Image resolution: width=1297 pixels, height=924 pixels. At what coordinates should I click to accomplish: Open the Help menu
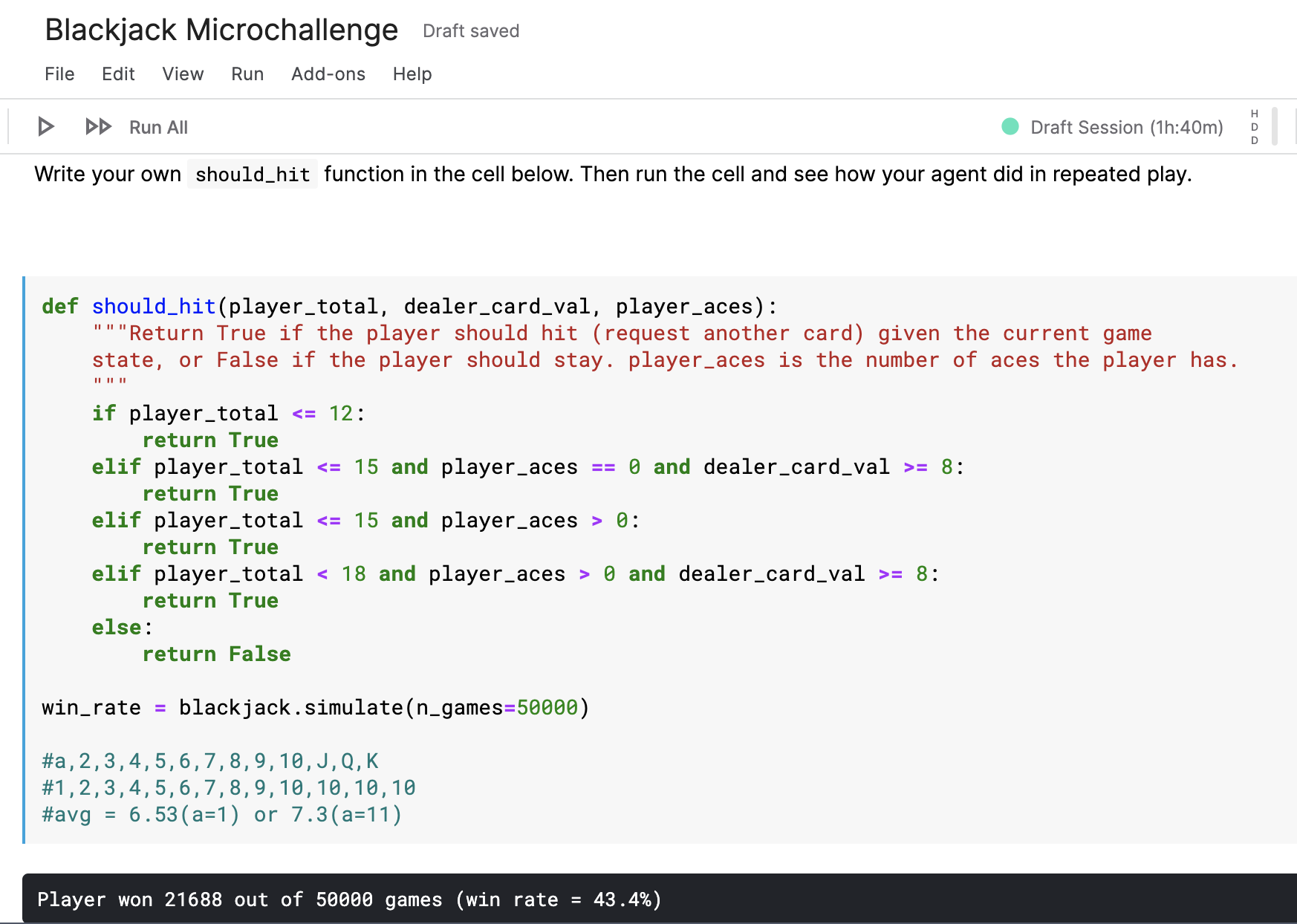click(412, 74)
